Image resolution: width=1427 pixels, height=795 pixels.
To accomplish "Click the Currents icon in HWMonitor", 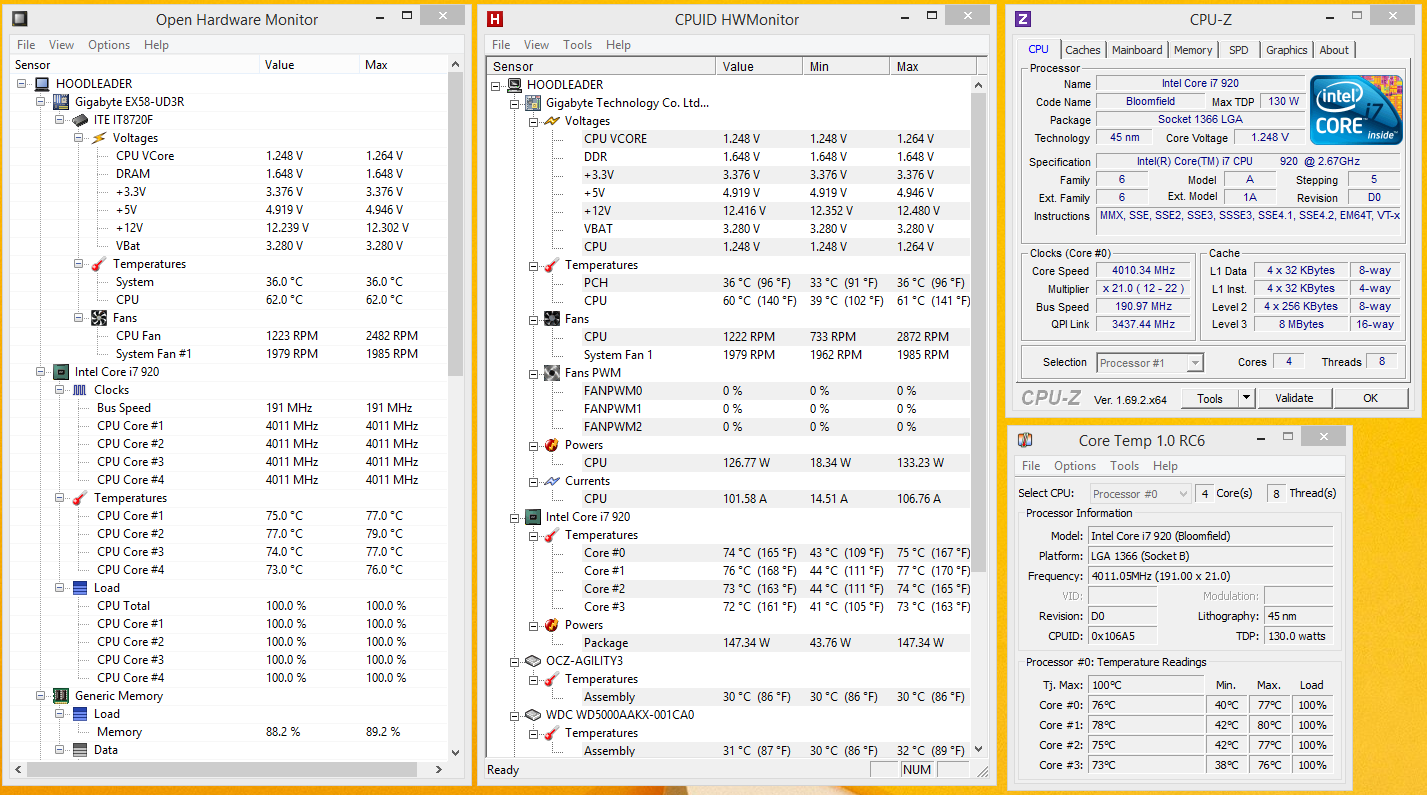I will [552, 481].
